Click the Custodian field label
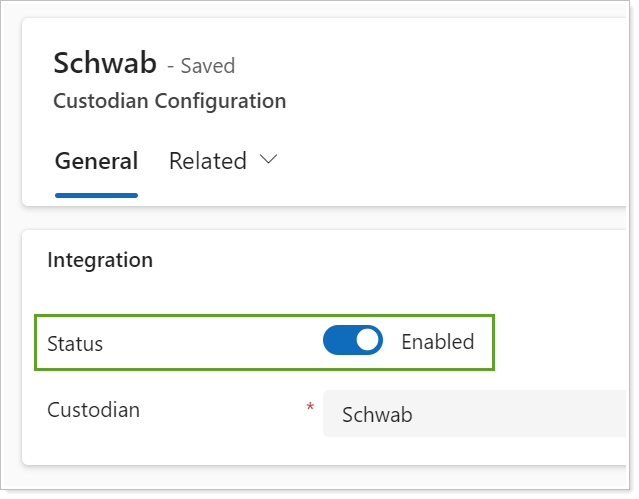Viewport: 639px width, 499px height. (94, 410)
